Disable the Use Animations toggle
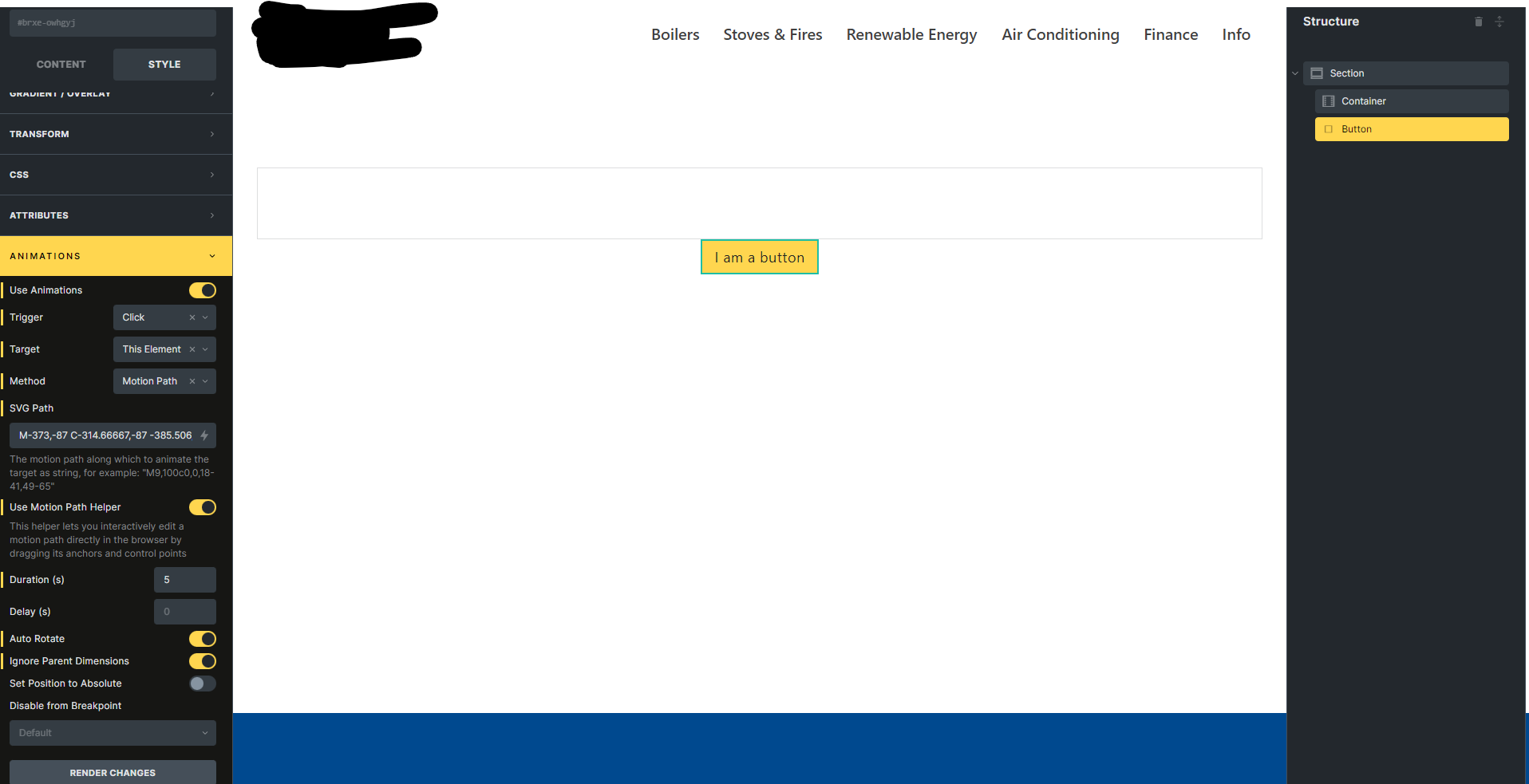Viewport: 1529px width, 784px height. (x=202, y=290)
